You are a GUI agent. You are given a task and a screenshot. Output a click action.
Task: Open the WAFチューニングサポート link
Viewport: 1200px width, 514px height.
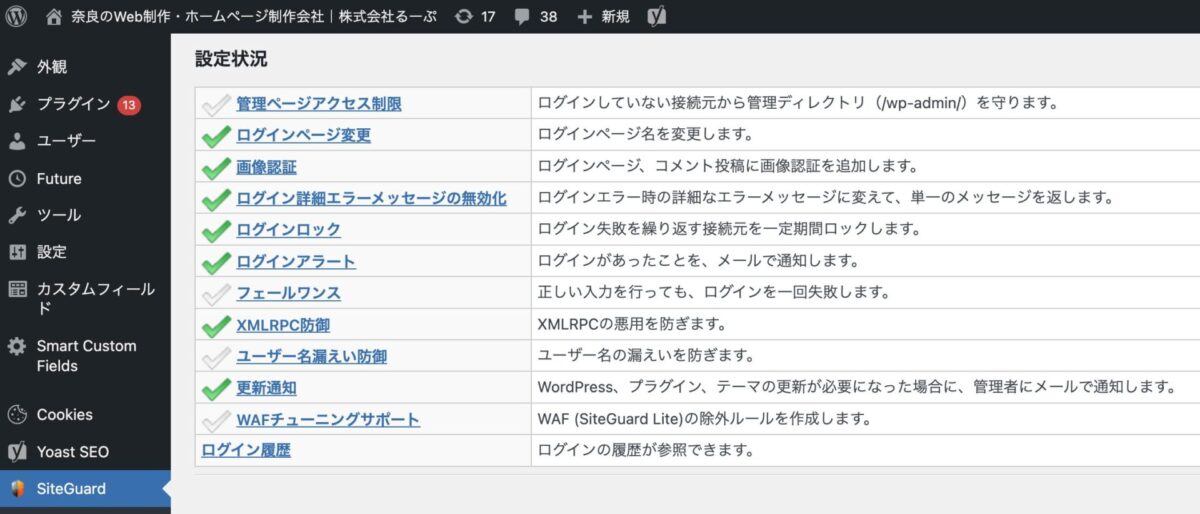[328, 420]
